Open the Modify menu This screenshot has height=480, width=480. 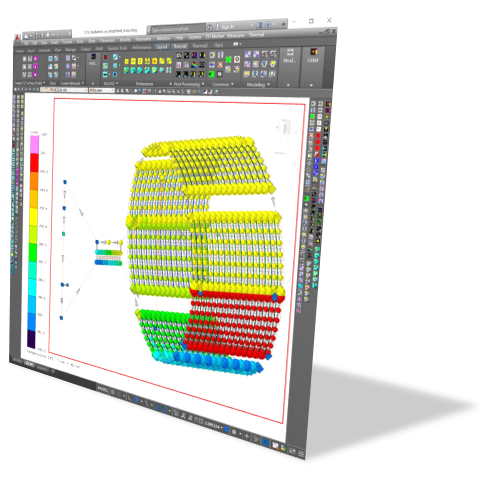pyautogui.click(x=125, y=40)
